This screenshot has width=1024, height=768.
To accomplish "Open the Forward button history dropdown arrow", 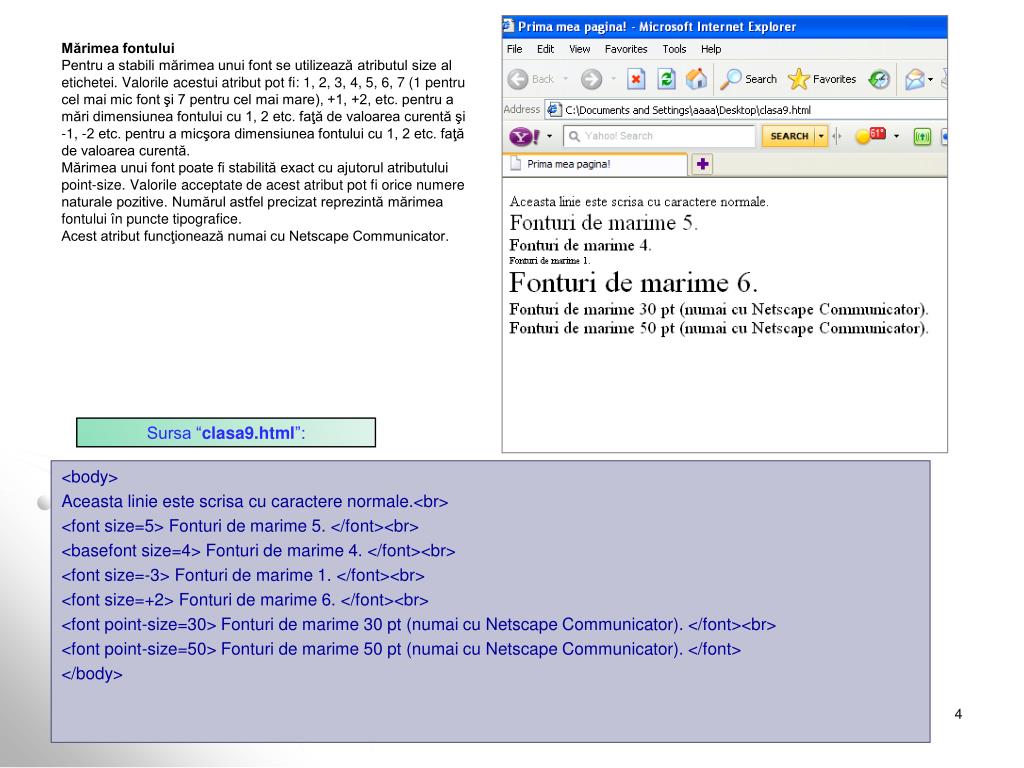I will pyautogui.click(x=613, y=79).
